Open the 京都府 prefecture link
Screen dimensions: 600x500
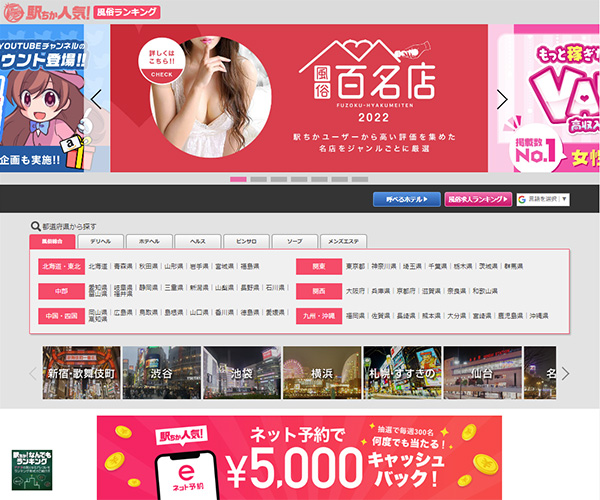click(406, 291)
